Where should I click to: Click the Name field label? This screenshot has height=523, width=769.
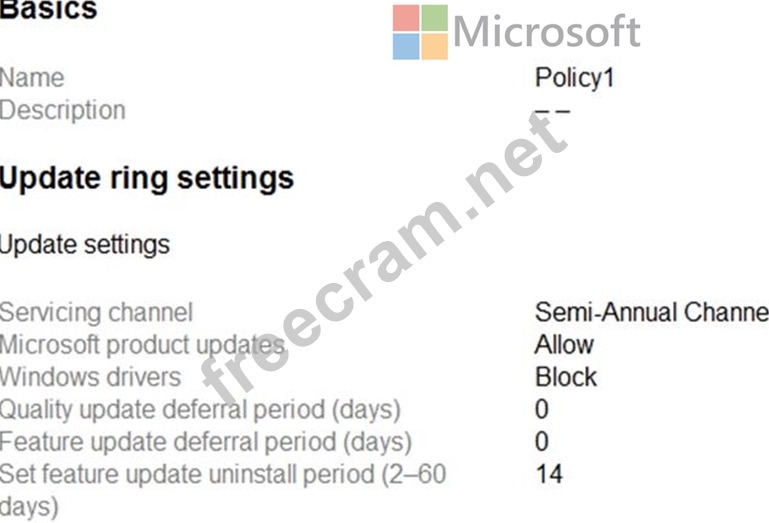click(x=32, y=78)
